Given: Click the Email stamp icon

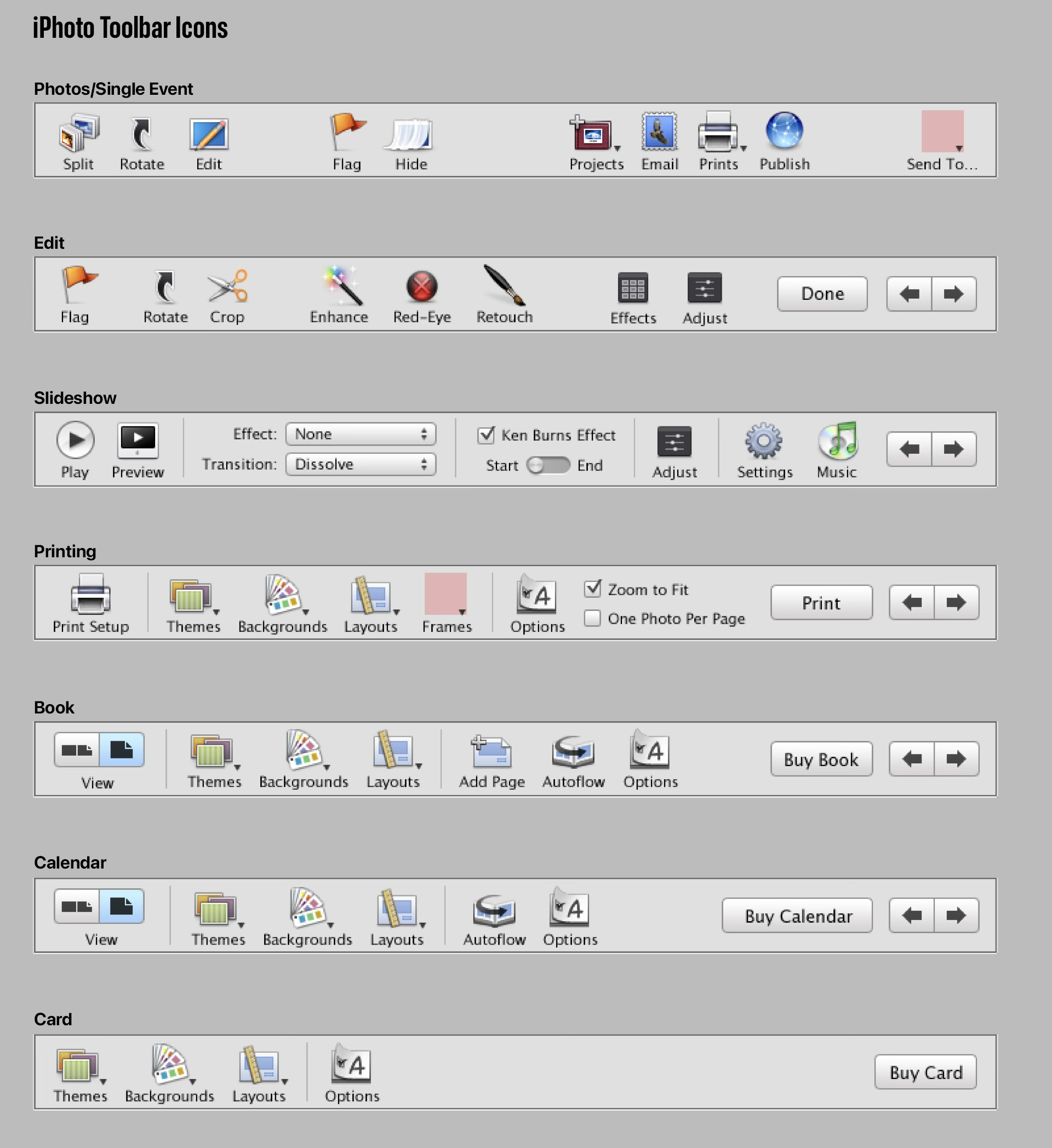Looking at the screenshot, I should tap(659, 132).
